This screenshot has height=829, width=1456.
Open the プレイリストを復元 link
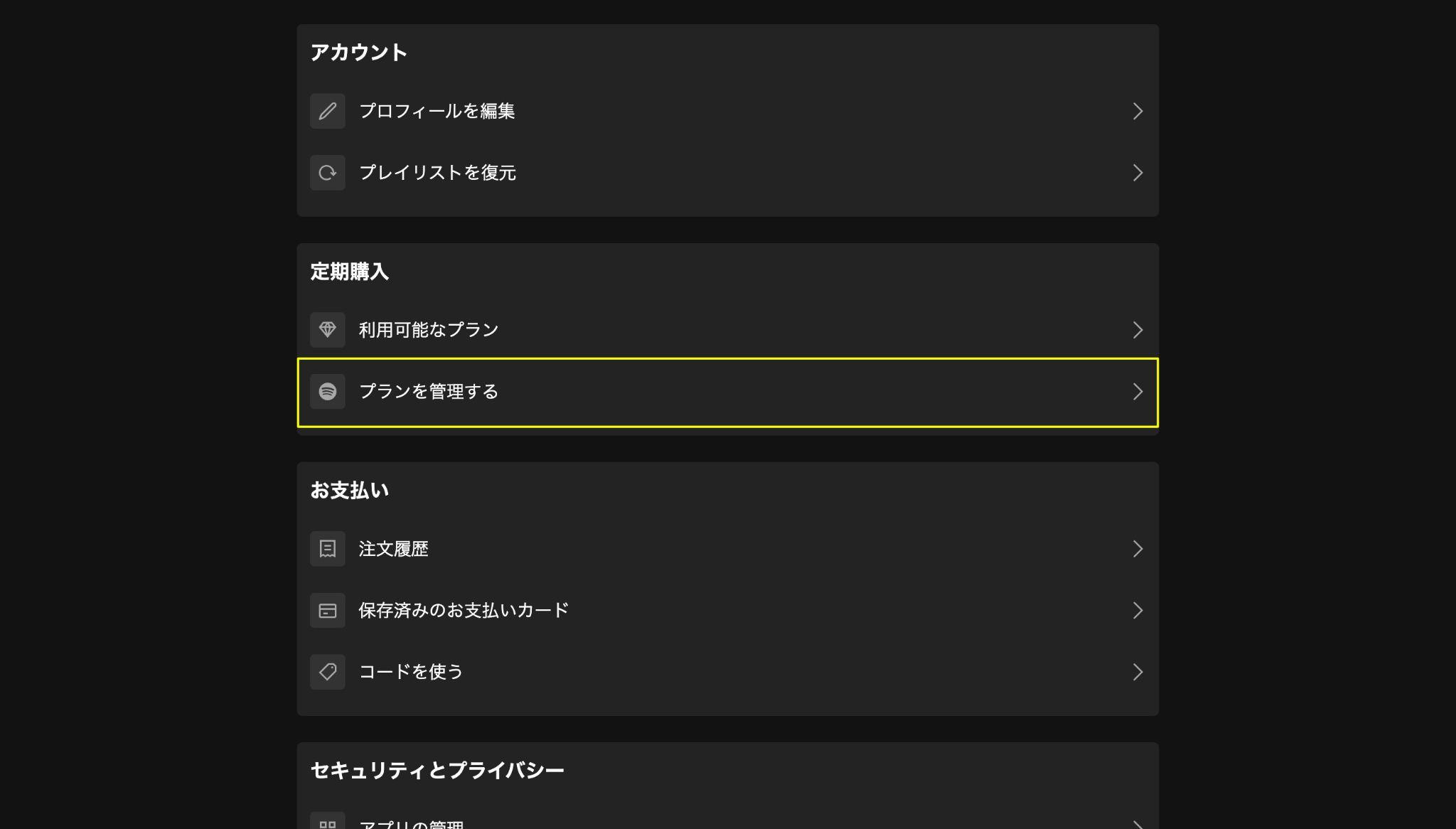click(x=728, y=173)
